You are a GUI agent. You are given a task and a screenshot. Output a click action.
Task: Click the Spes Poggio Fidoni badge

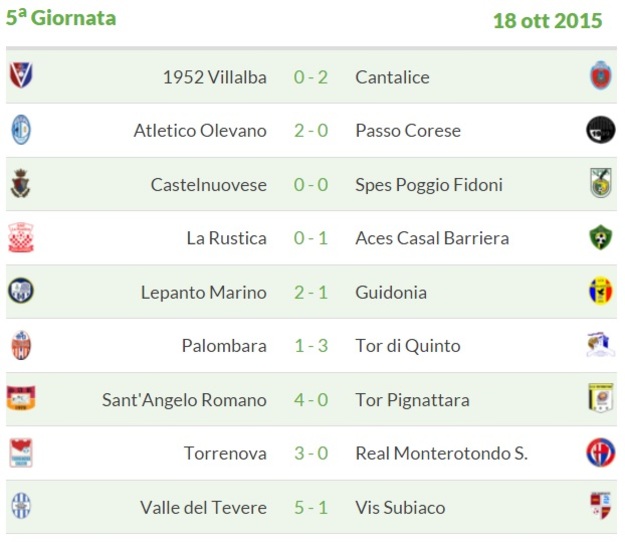click(x=601, y=183)
